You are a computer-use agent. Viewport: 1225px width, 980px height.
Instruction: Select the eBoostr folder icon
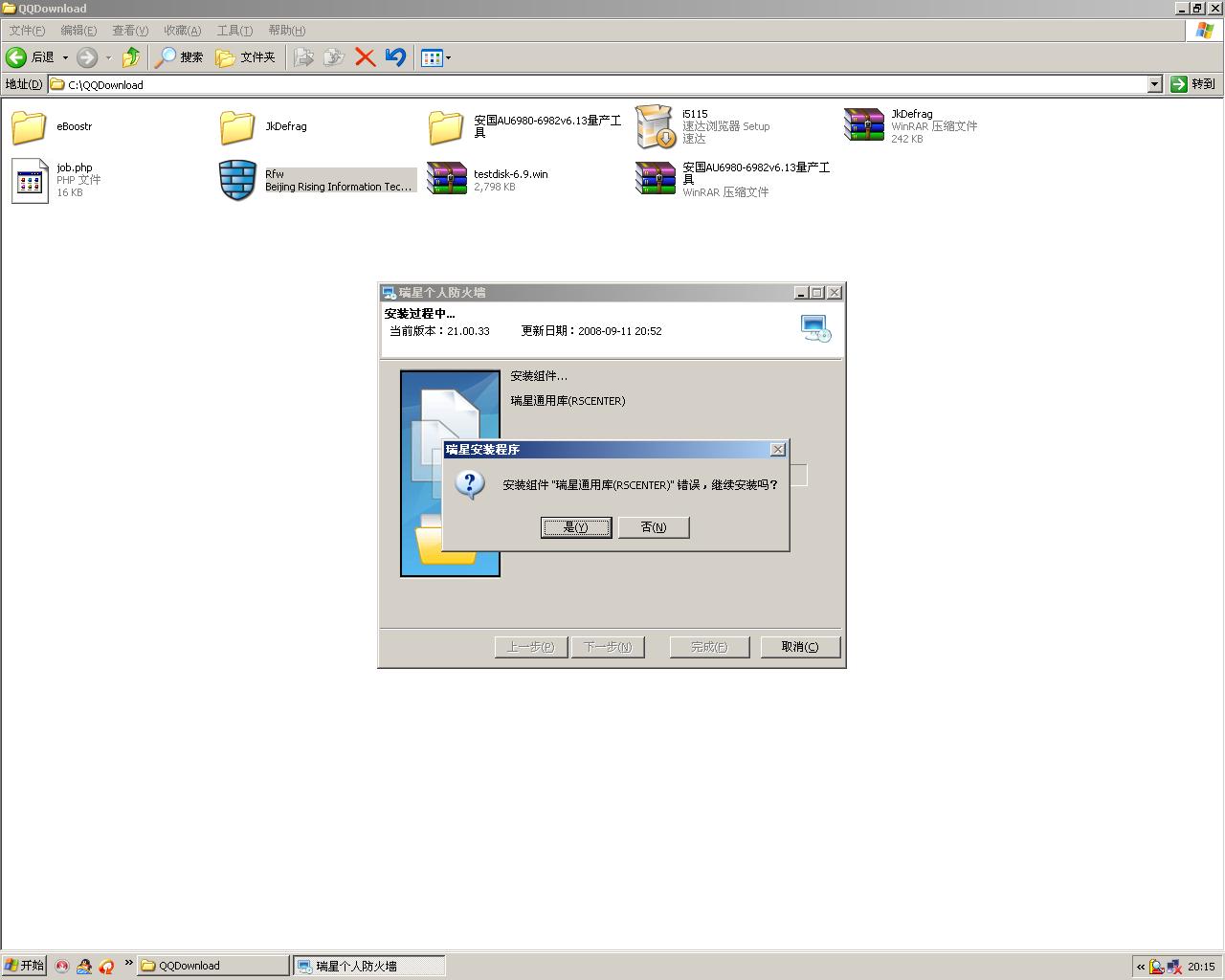tap(29, 127)
